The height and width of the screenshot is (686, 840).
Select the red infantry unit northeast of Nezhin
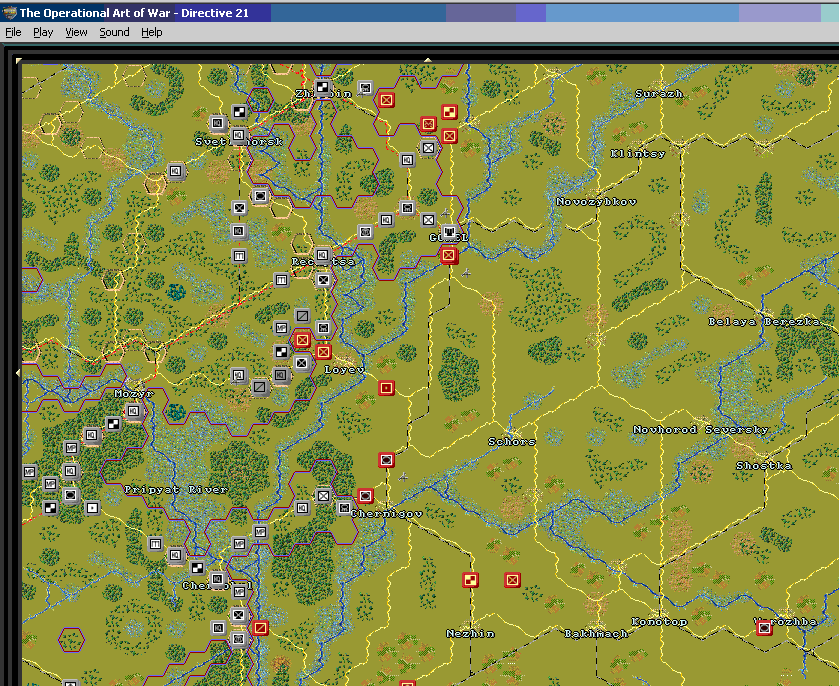pos(513,579)
